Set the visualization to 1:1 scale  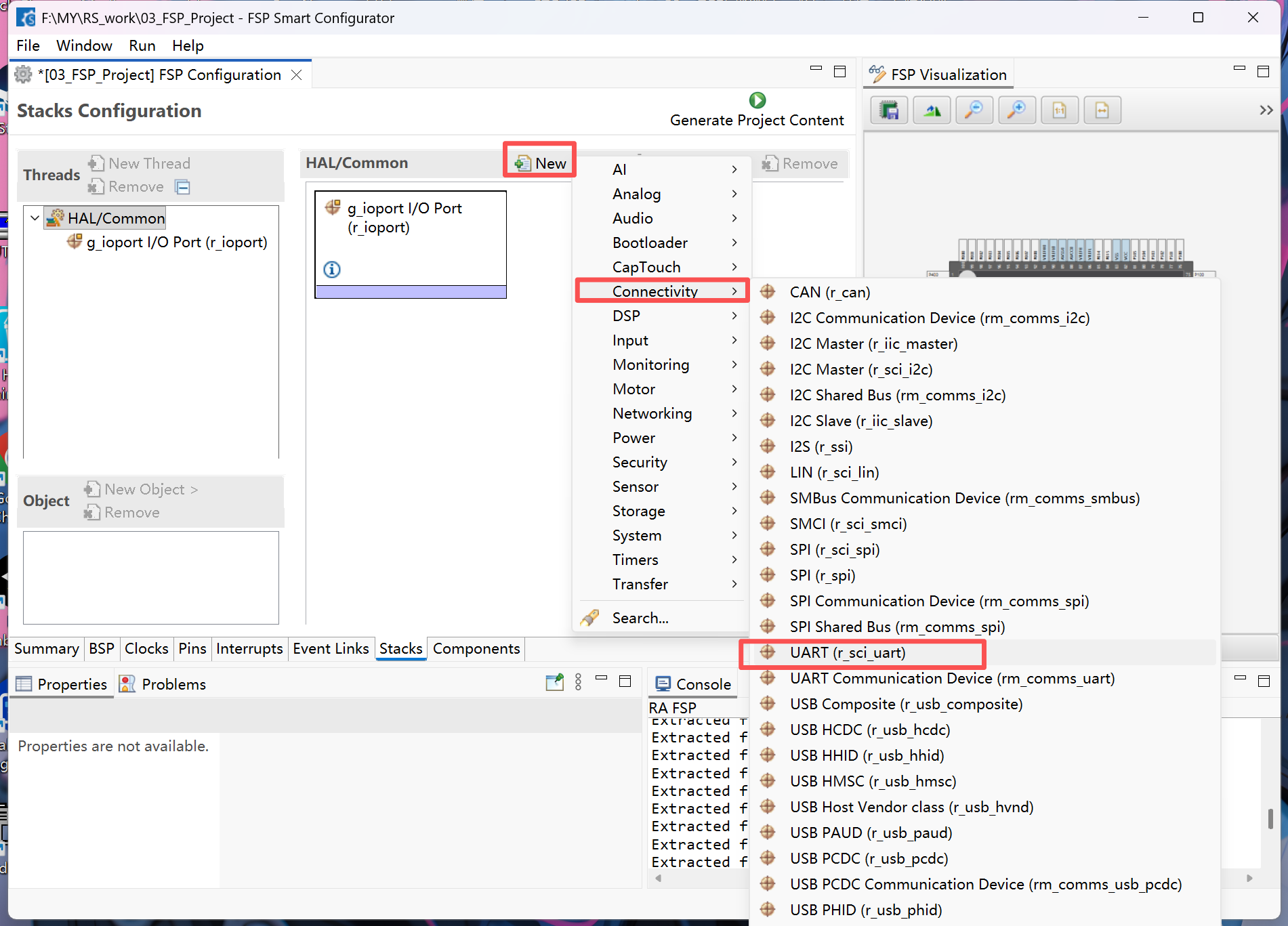[x=1060, y=110]
